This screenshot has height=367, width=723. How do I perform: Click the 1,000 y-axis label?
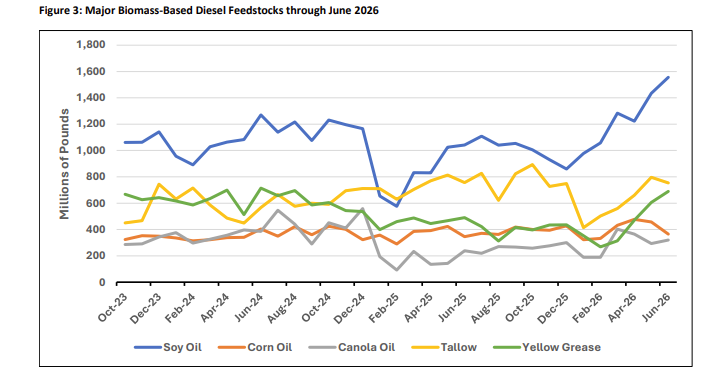(x=91, y=150)
